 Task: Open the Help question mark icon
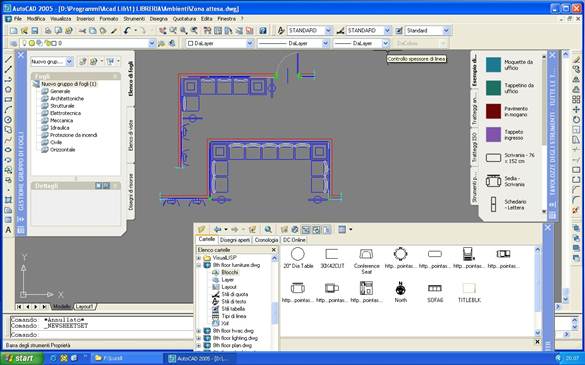click(263, 31)
